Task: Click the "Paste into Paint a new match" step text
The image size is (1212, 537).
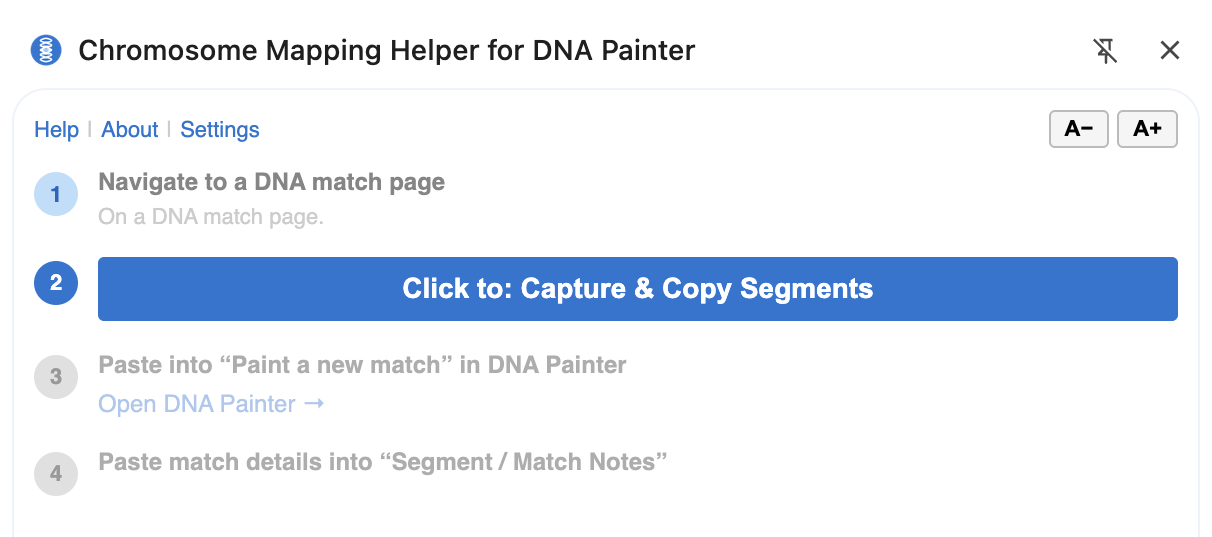Action: 362,365
